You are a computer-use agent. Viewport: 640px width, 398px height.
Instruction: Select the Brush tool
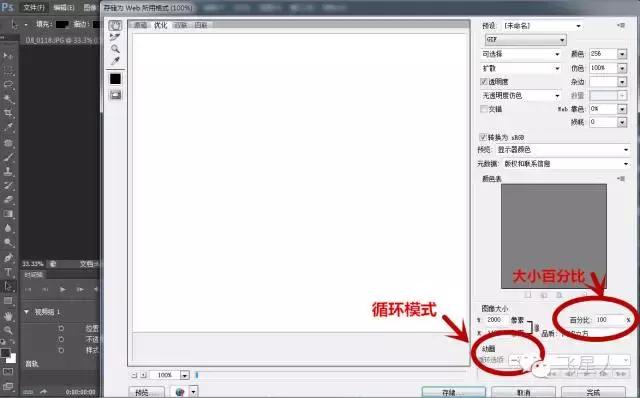[8, 157]
